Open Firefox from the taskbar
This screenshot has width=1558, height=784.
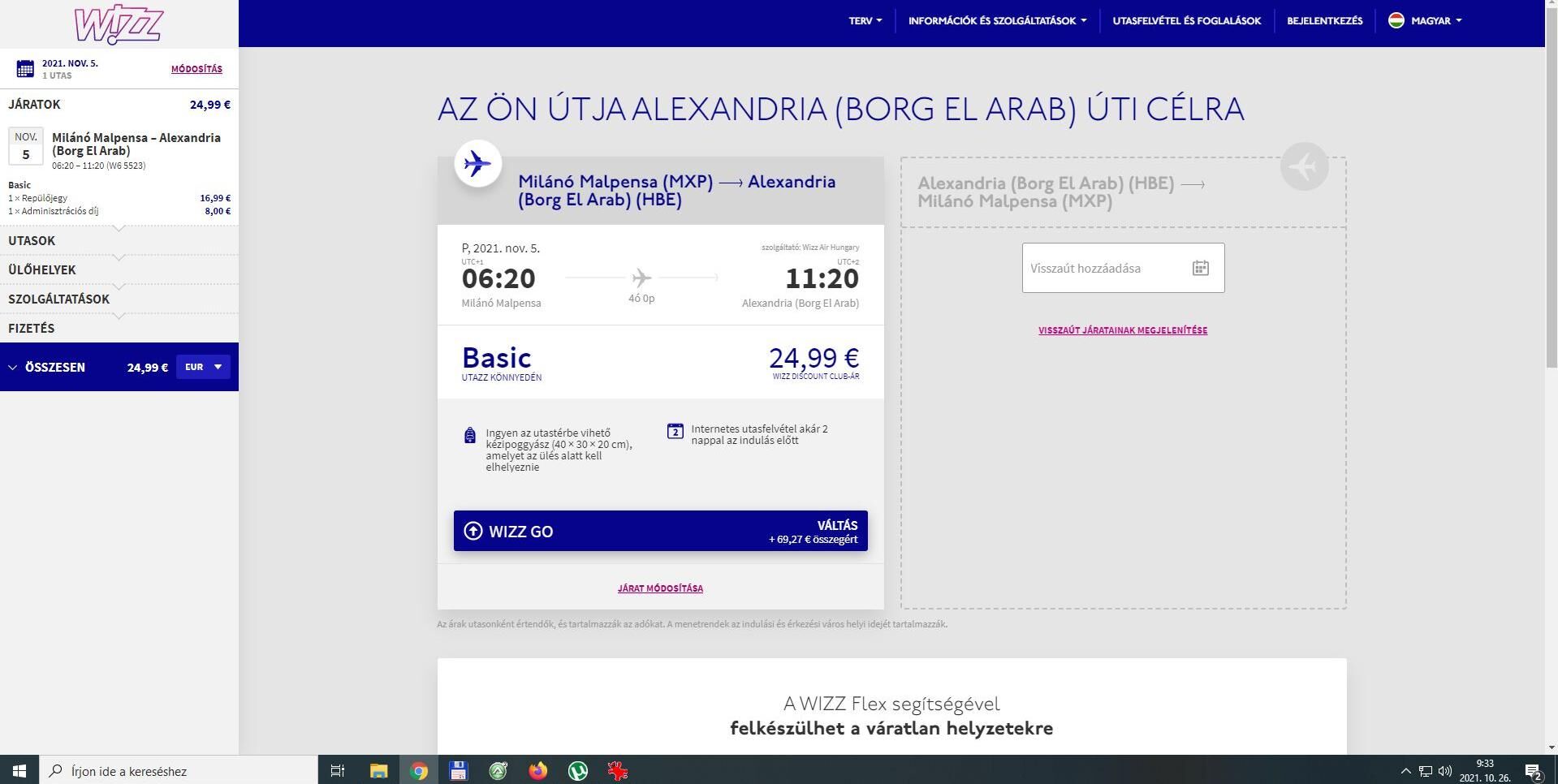click(x=538, y=770)
